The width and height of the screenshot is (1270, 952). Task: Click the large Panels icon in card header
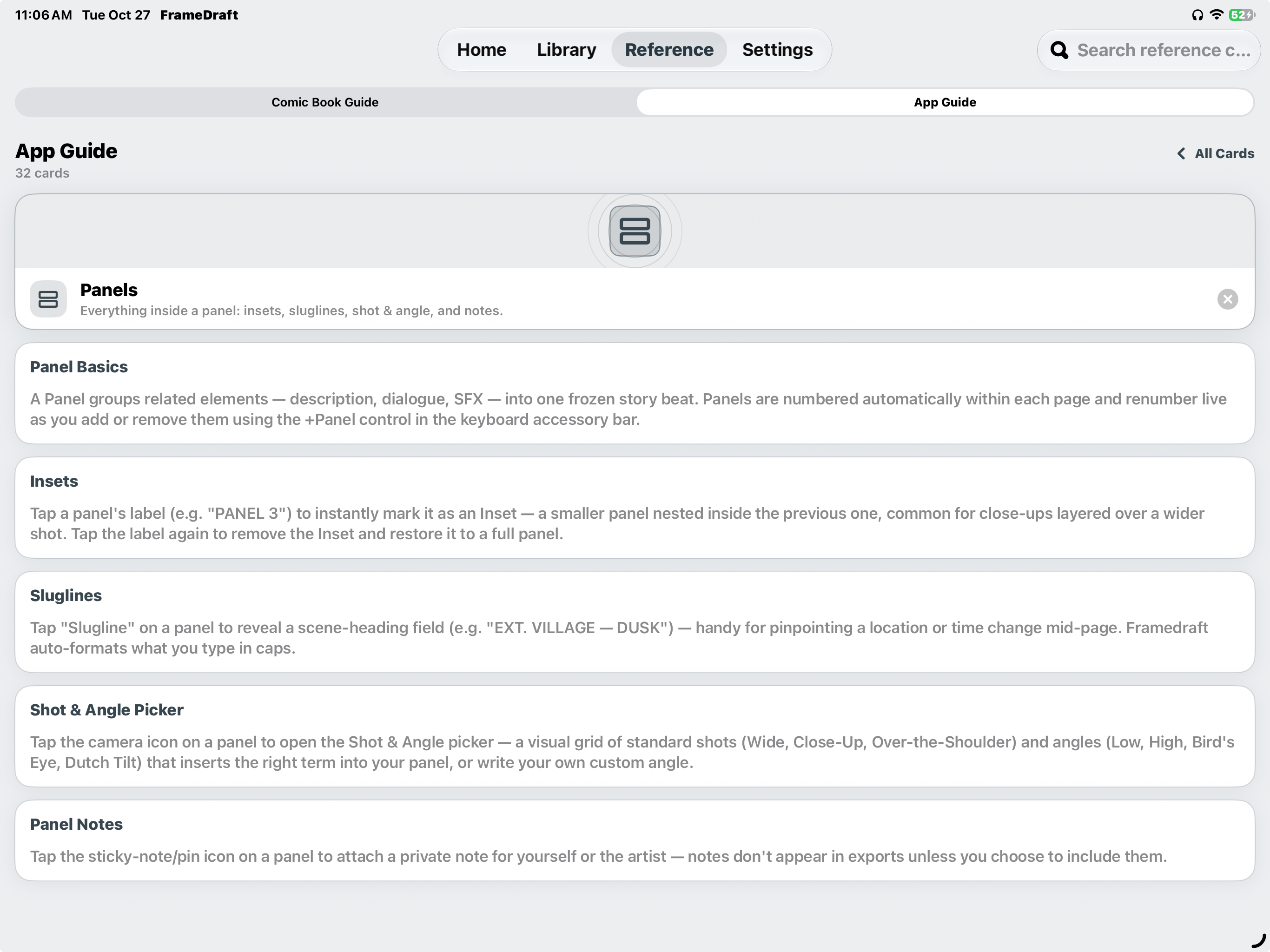(x=635, y=231)
